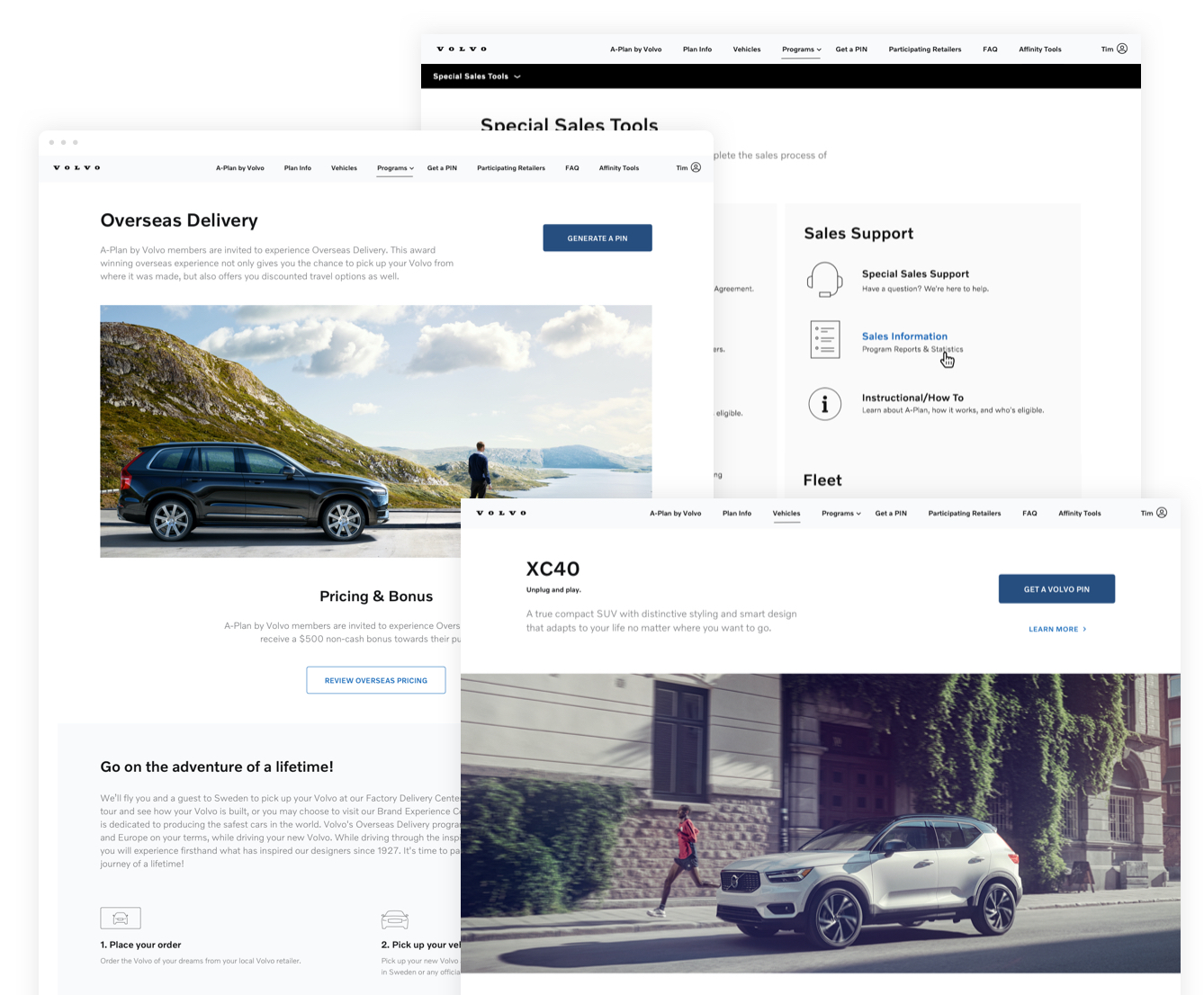The image size is (1204, 995).
Task: Expand the Programs dropdown in the Overseas Delivery window
Action: tap(395, 168)
